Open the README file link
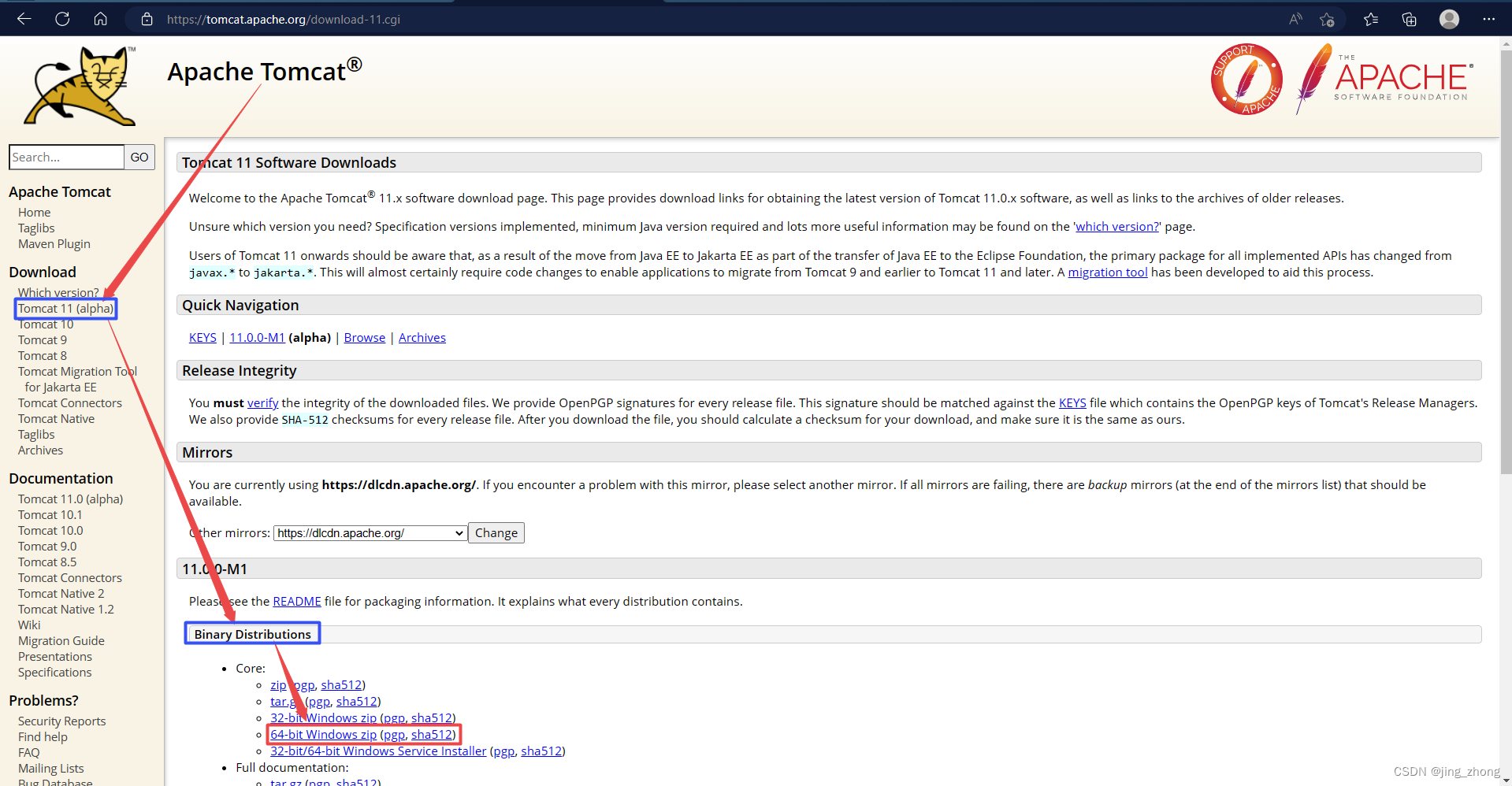Screen dimensions: 1512x786 [297, 602]
